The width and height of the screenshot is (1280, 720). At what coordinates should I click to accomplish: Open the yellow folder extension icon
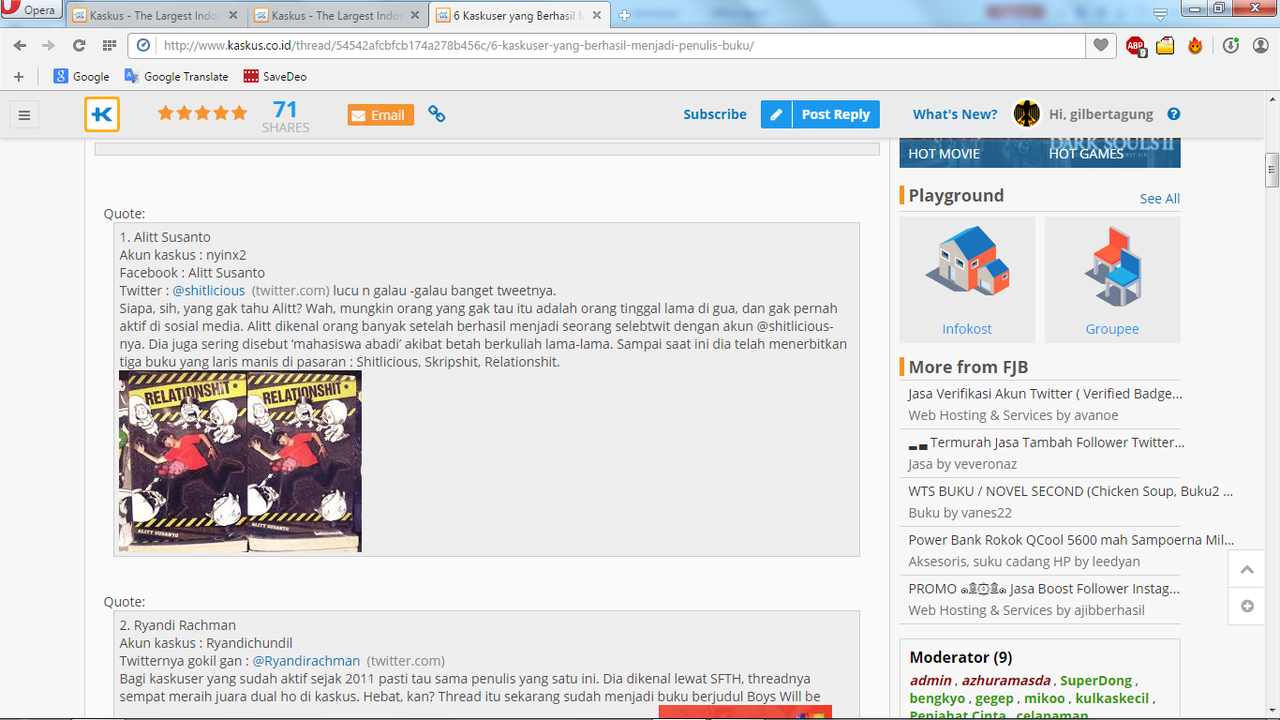[1165, 46]
